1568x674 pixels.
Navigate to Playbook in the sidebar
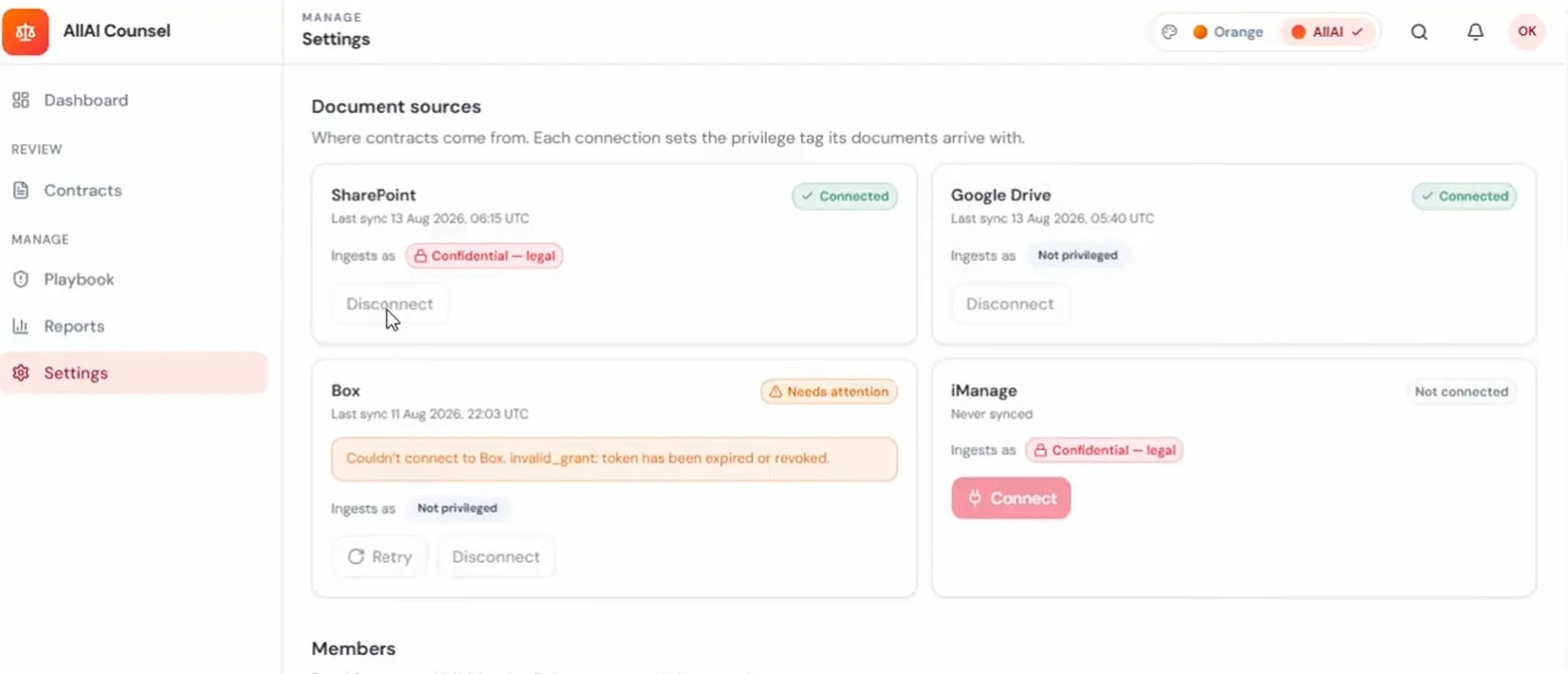coord(134,279)
